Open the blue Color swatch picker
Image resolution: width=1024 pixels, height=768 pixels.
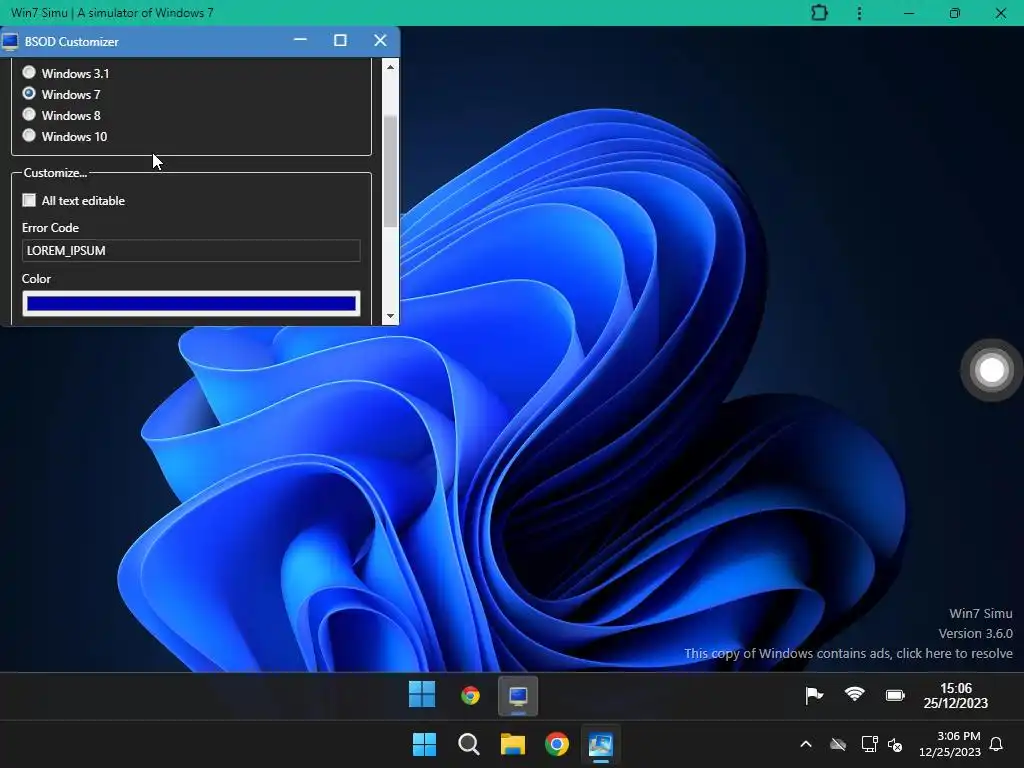pos(191,304)
